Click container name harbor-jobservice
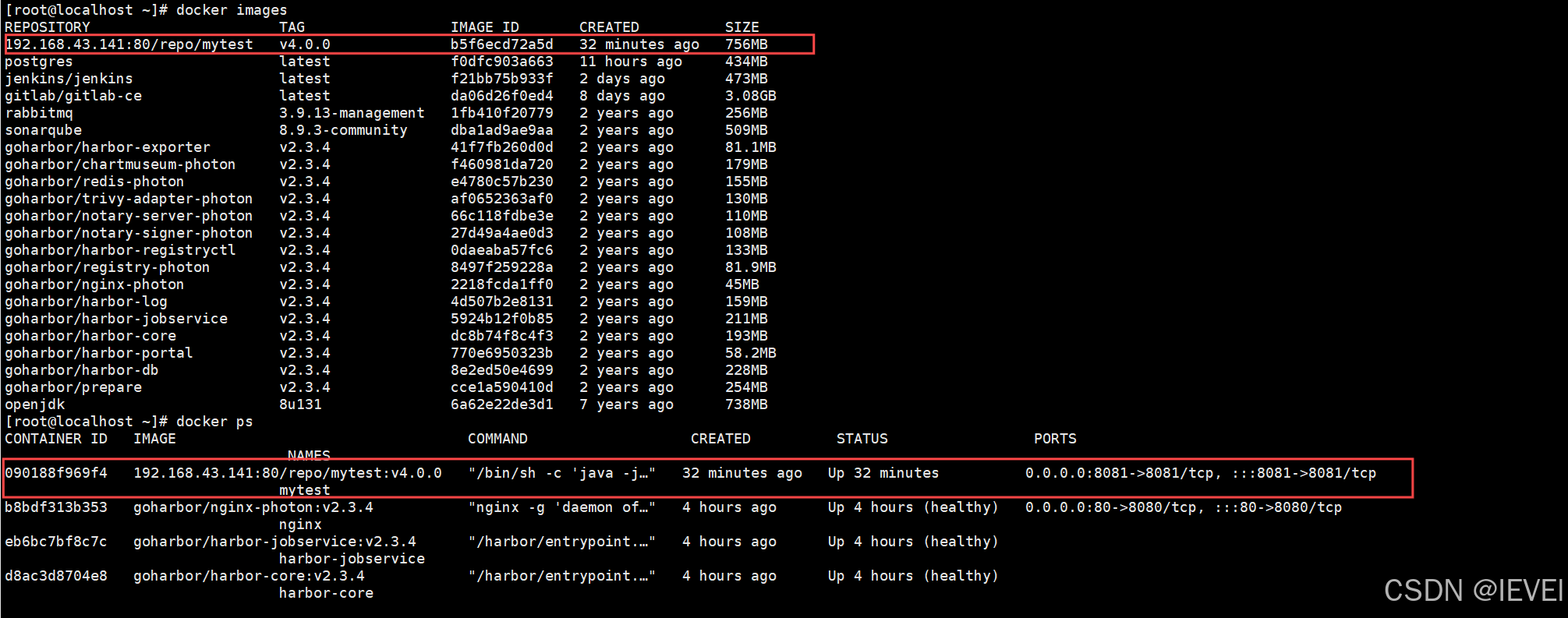 (x=352, y=559)
